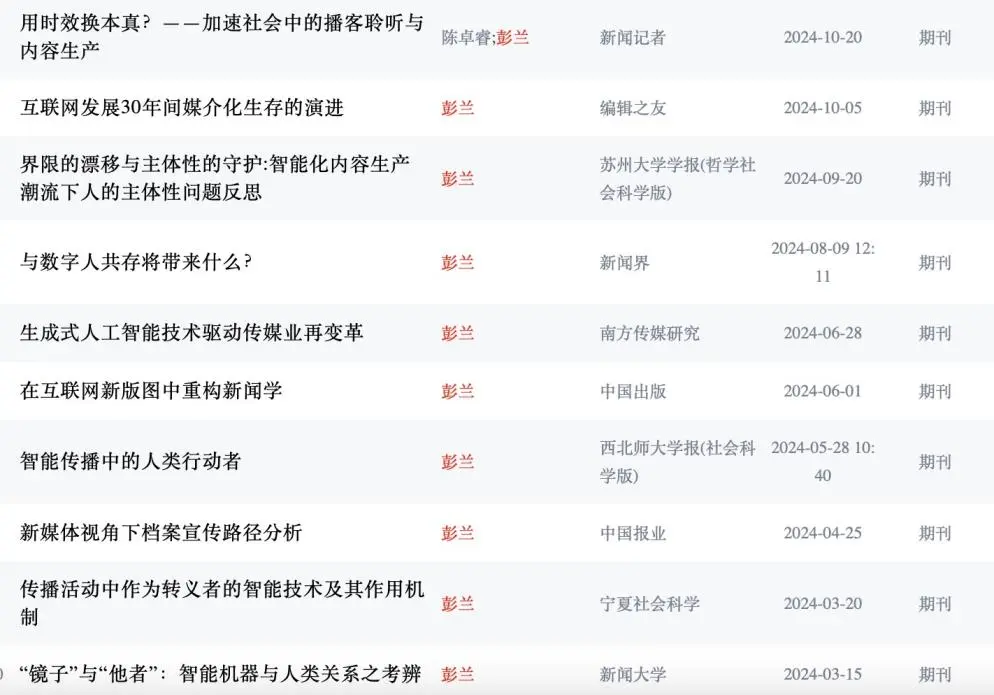Select date 2024-06-28
The image size is (994, 695).
823,333
